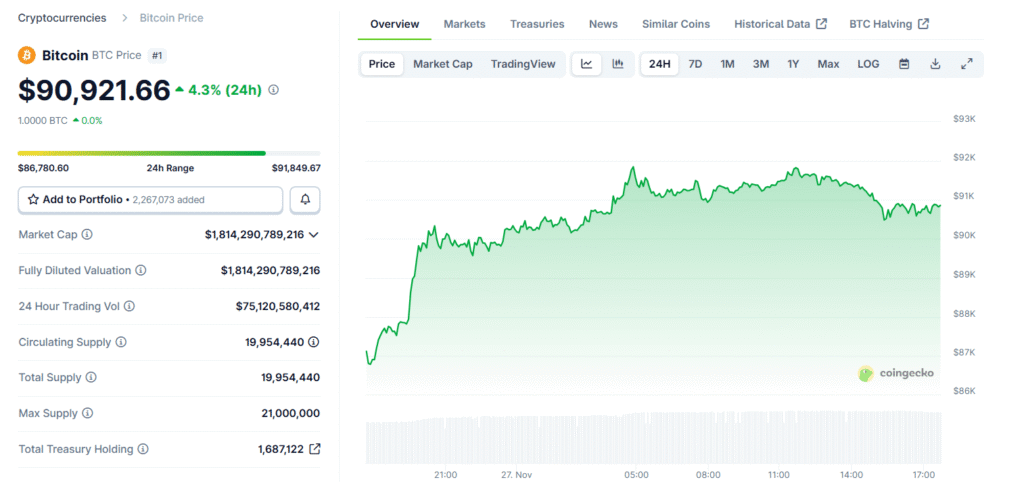This screenshot has height=482, width=1024.
Task: Click the $93K axis label
Action: pyautogui.click(x=964, y=119)
